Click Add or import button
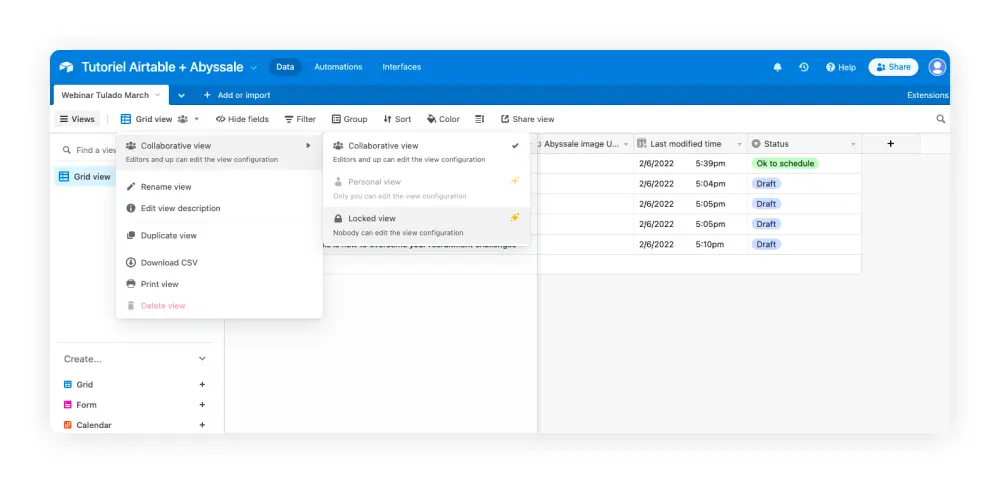This screenshot has height=482, width=1000. pos(237,95)
